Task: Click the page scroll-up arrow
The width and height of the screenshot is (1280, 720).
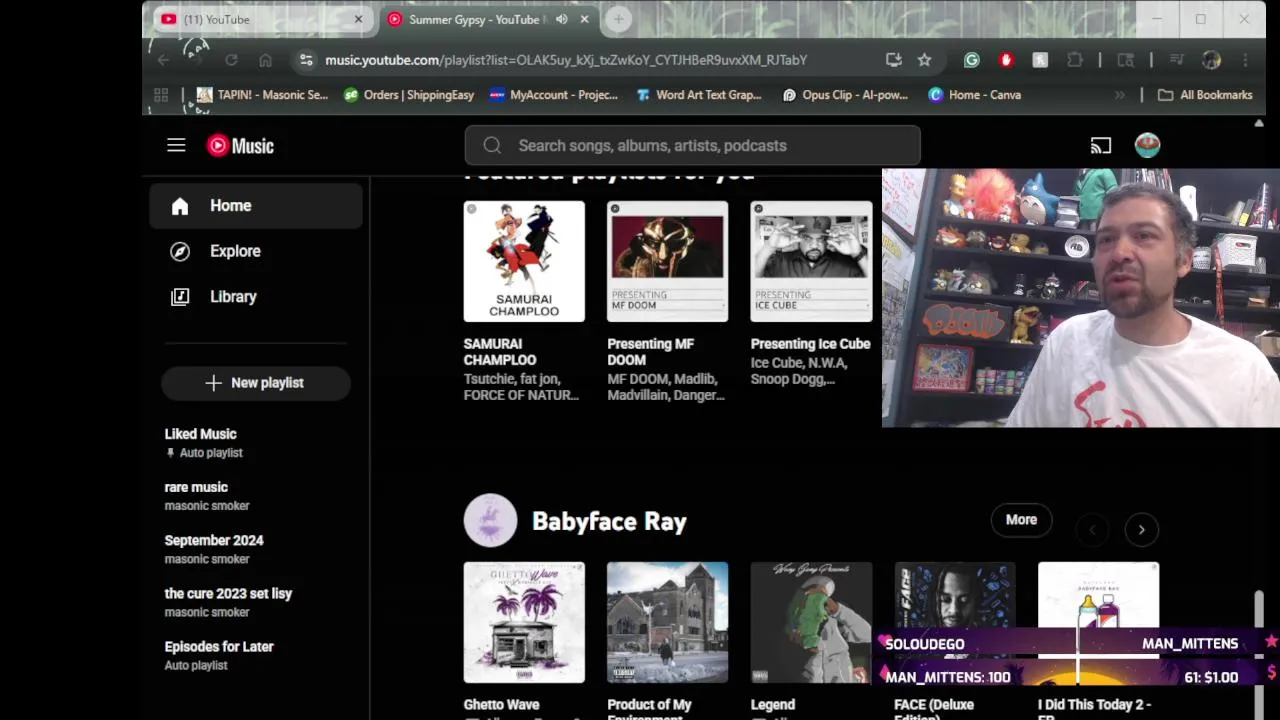Action: [x=1259, y=123]
